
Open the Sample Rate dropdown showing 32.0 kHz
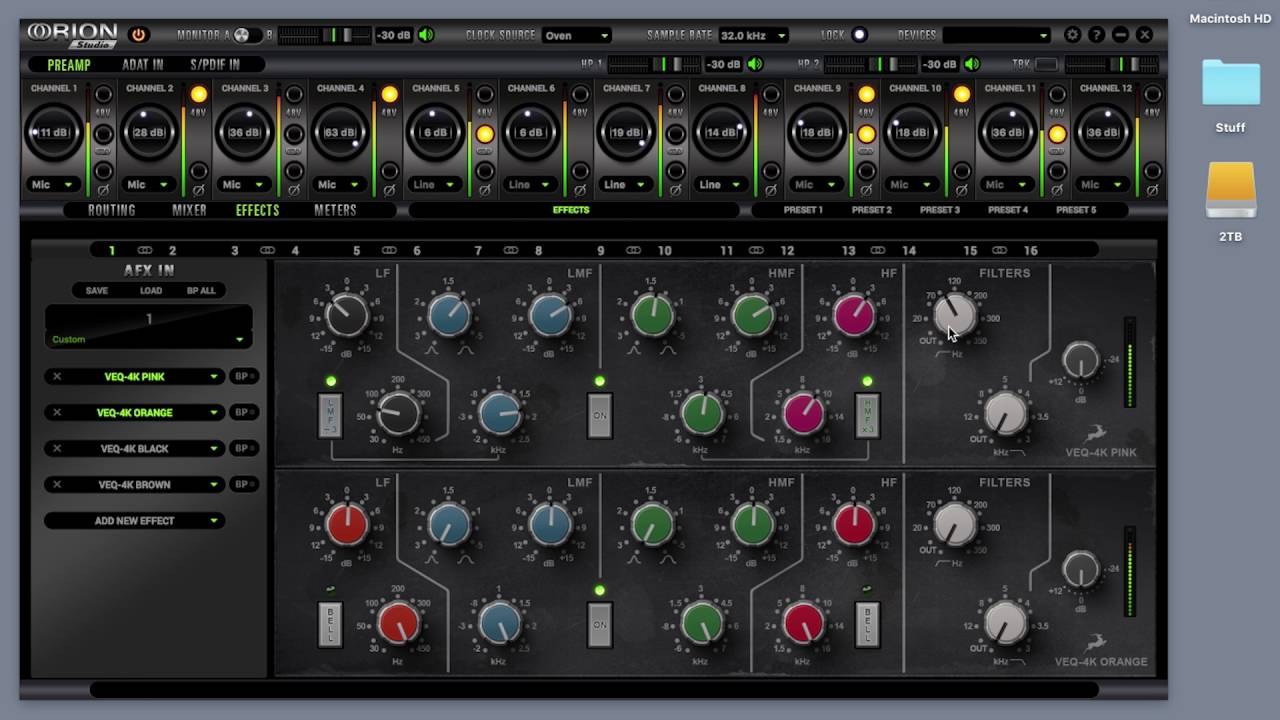[753, 35]
